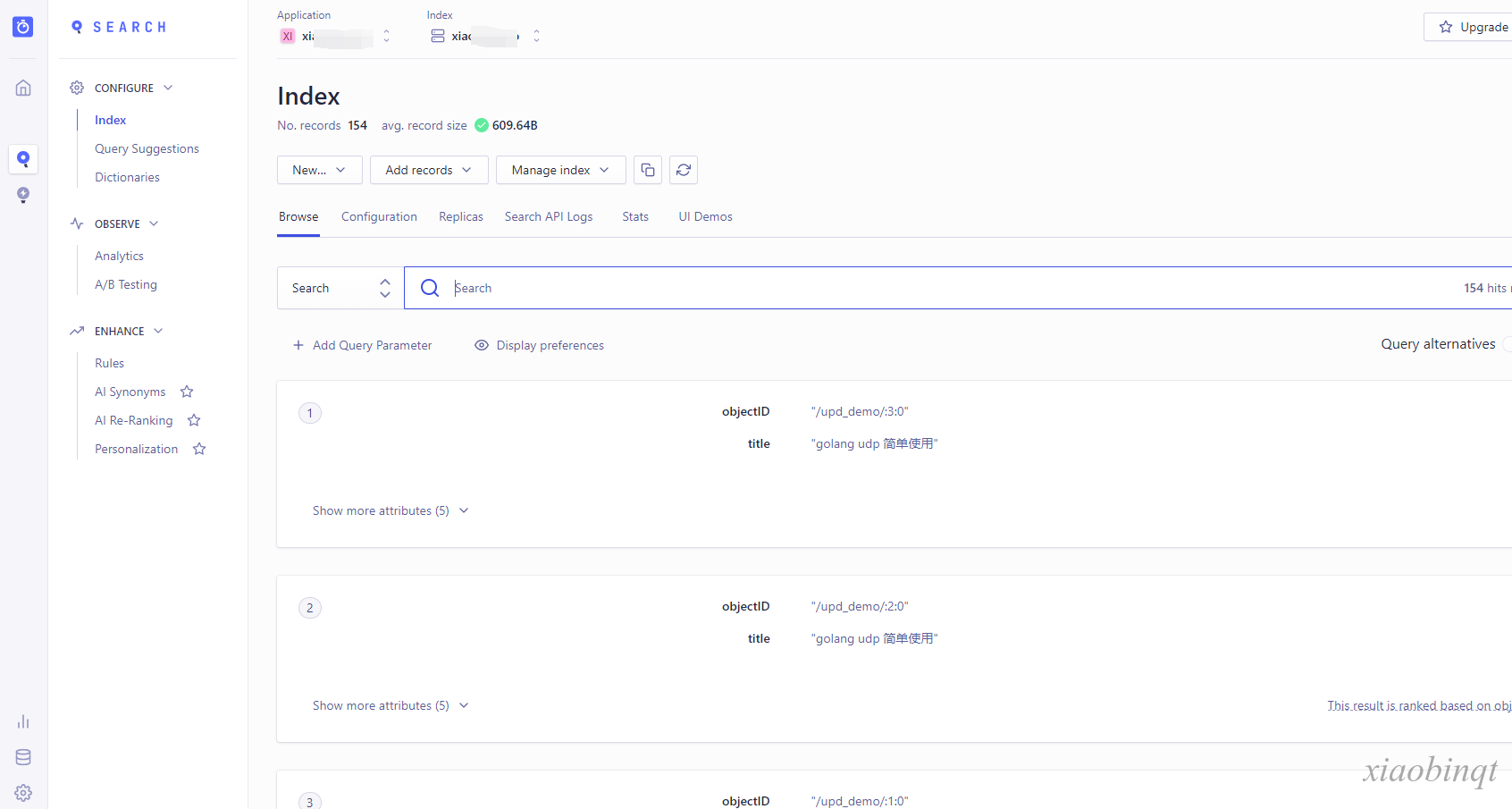
Task: Switch to the Search API Logs tab
Action: click(549, 216)
